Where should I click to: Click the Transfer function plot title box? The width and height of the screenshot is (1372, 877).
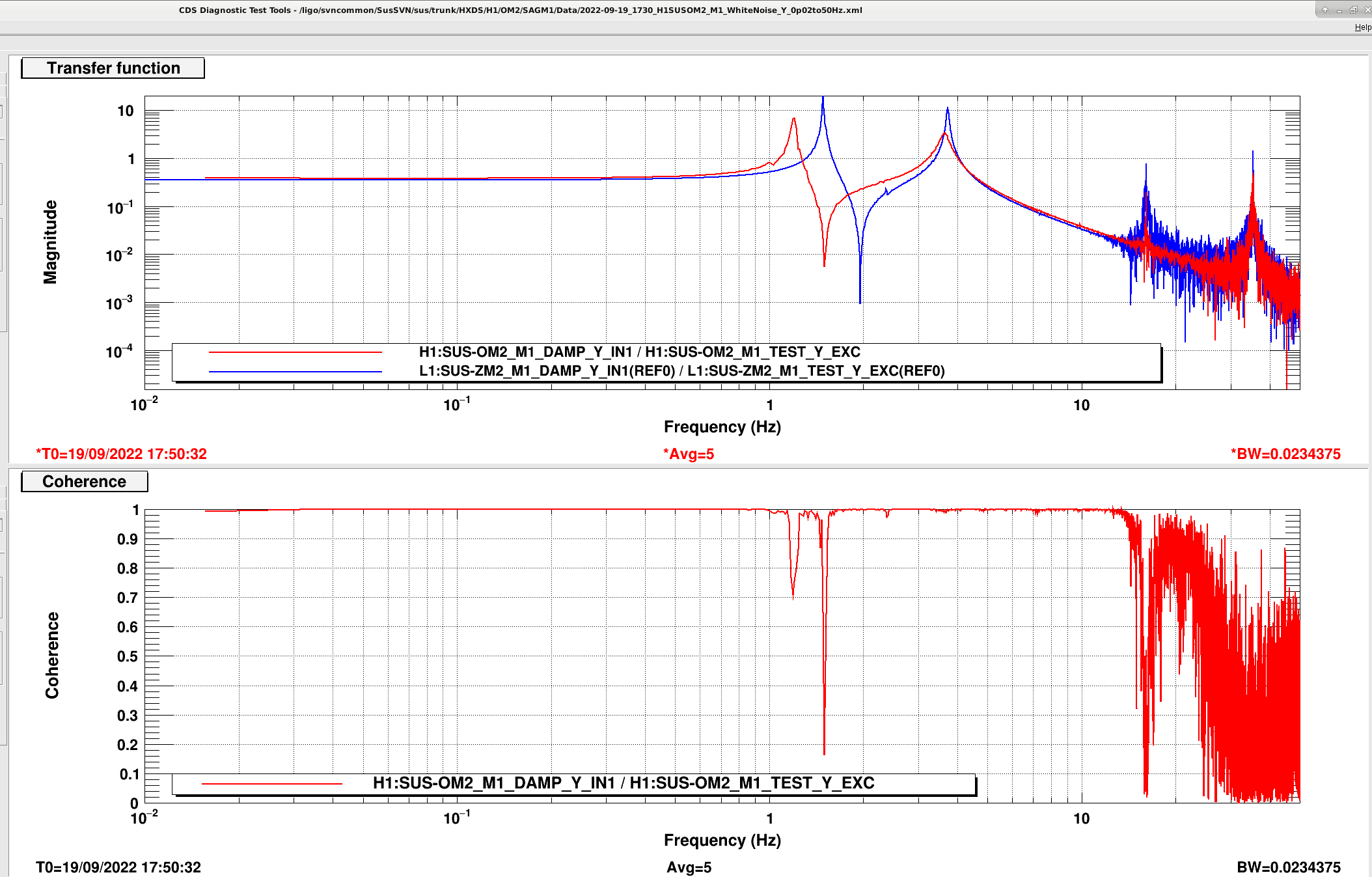point(113,68)
